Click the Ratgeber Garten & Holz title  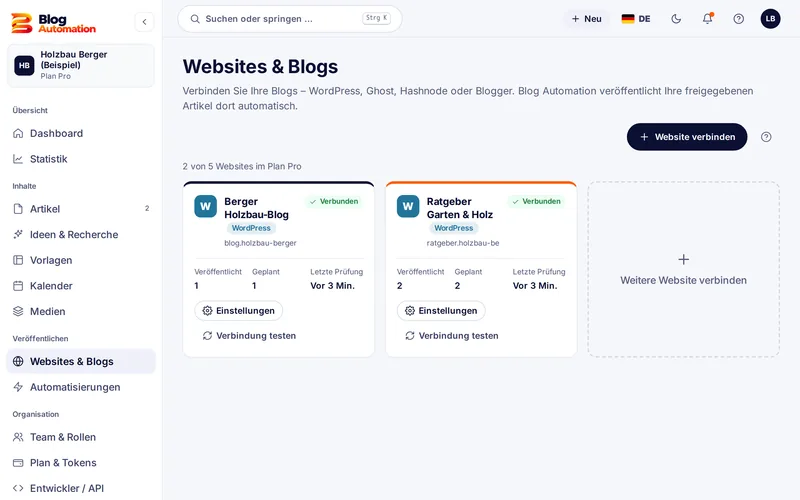coord(460,208)
